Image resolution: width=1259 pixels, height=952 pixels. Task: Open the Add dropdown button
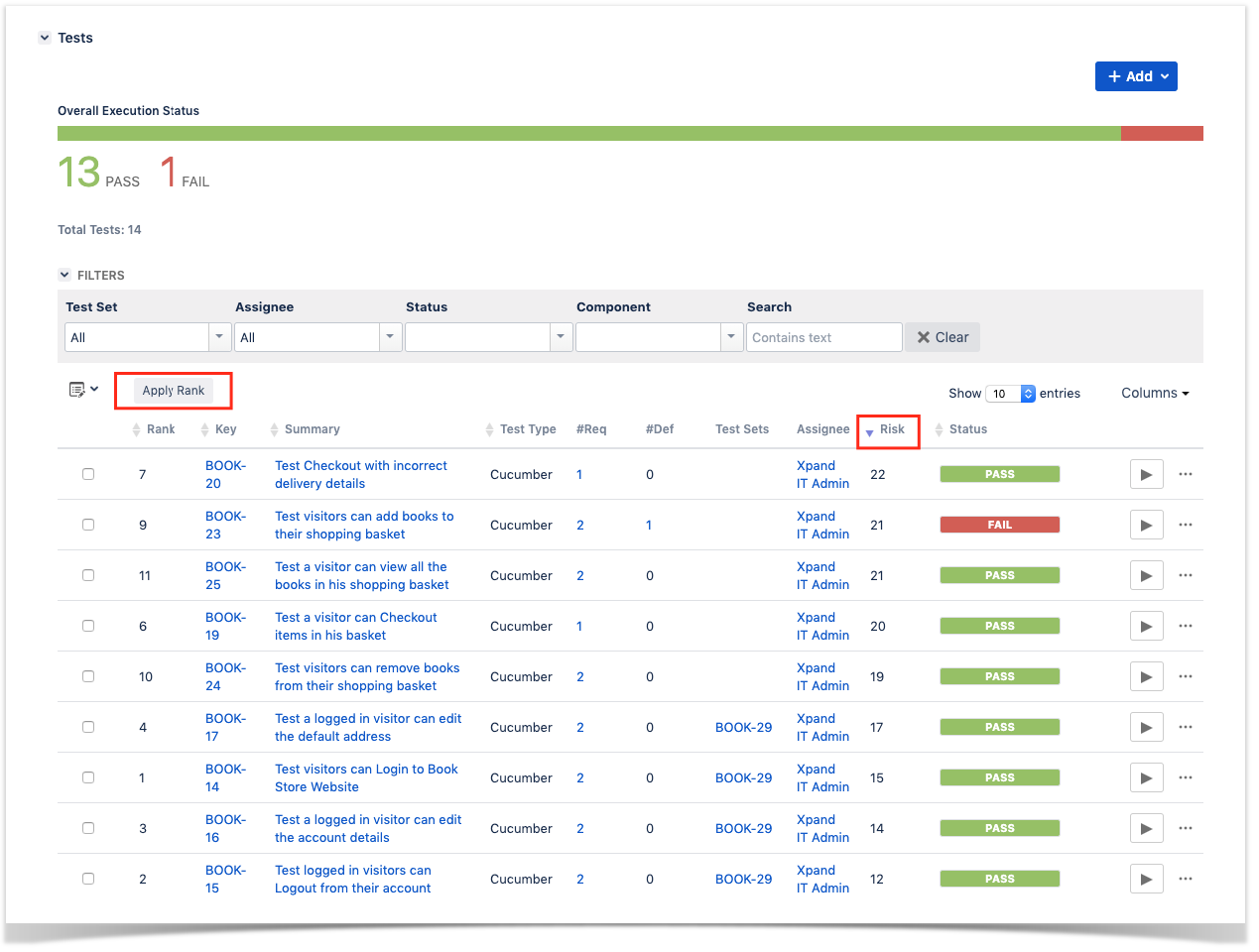[1136, 76]
